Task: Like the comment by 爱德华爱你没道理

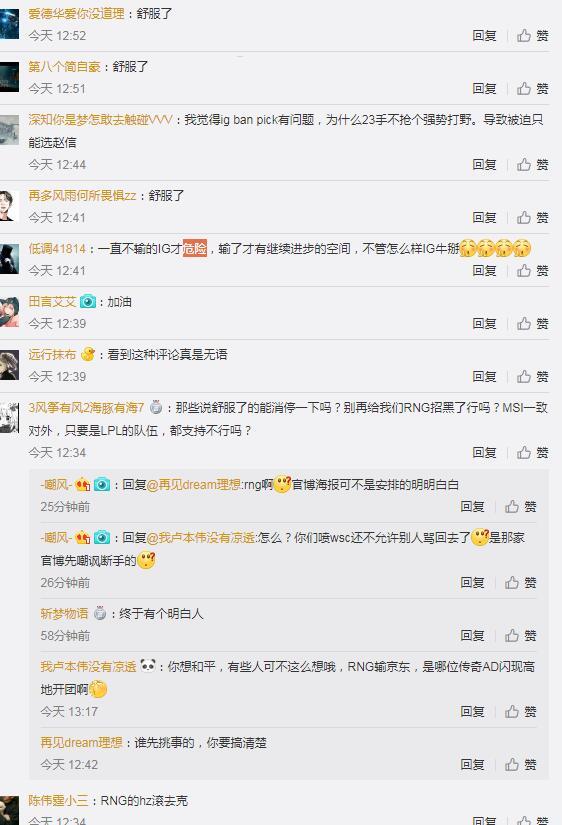Action: point(533,36)
